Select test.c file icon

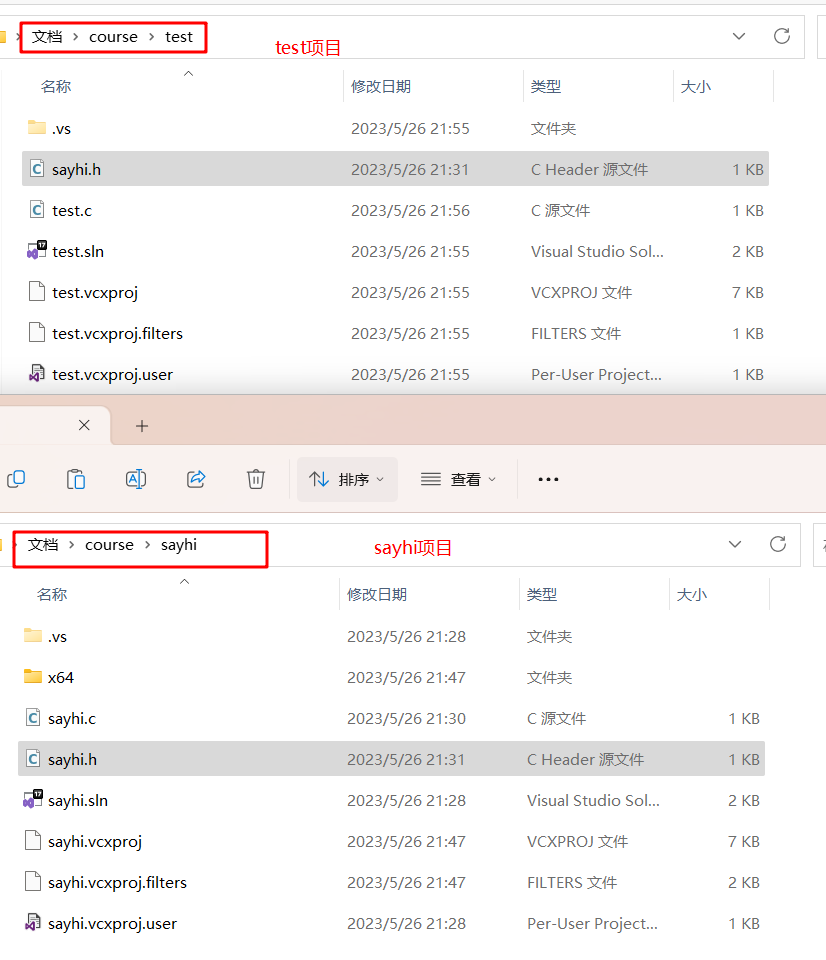(x=37, y=209)
